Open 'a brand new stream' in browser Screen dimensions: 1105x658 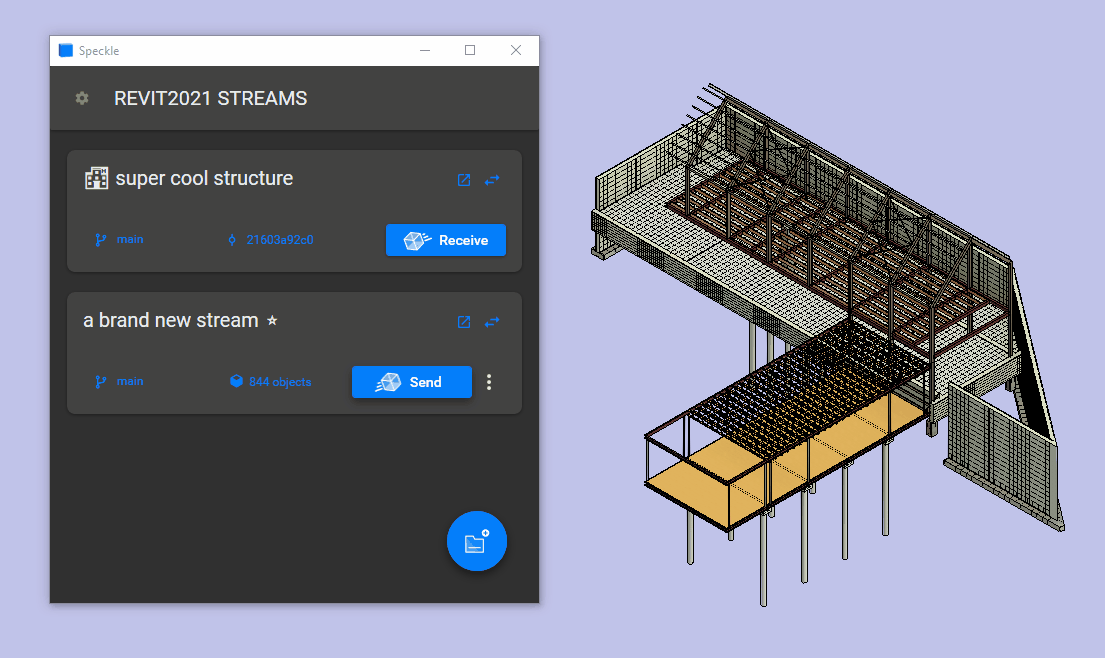pyautogui.click(x=464, y=321)
